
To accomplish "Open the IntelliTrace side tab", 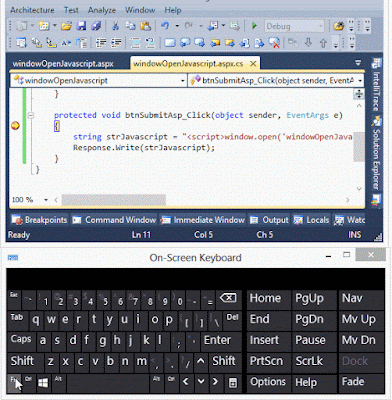I will tap(376, 86).
